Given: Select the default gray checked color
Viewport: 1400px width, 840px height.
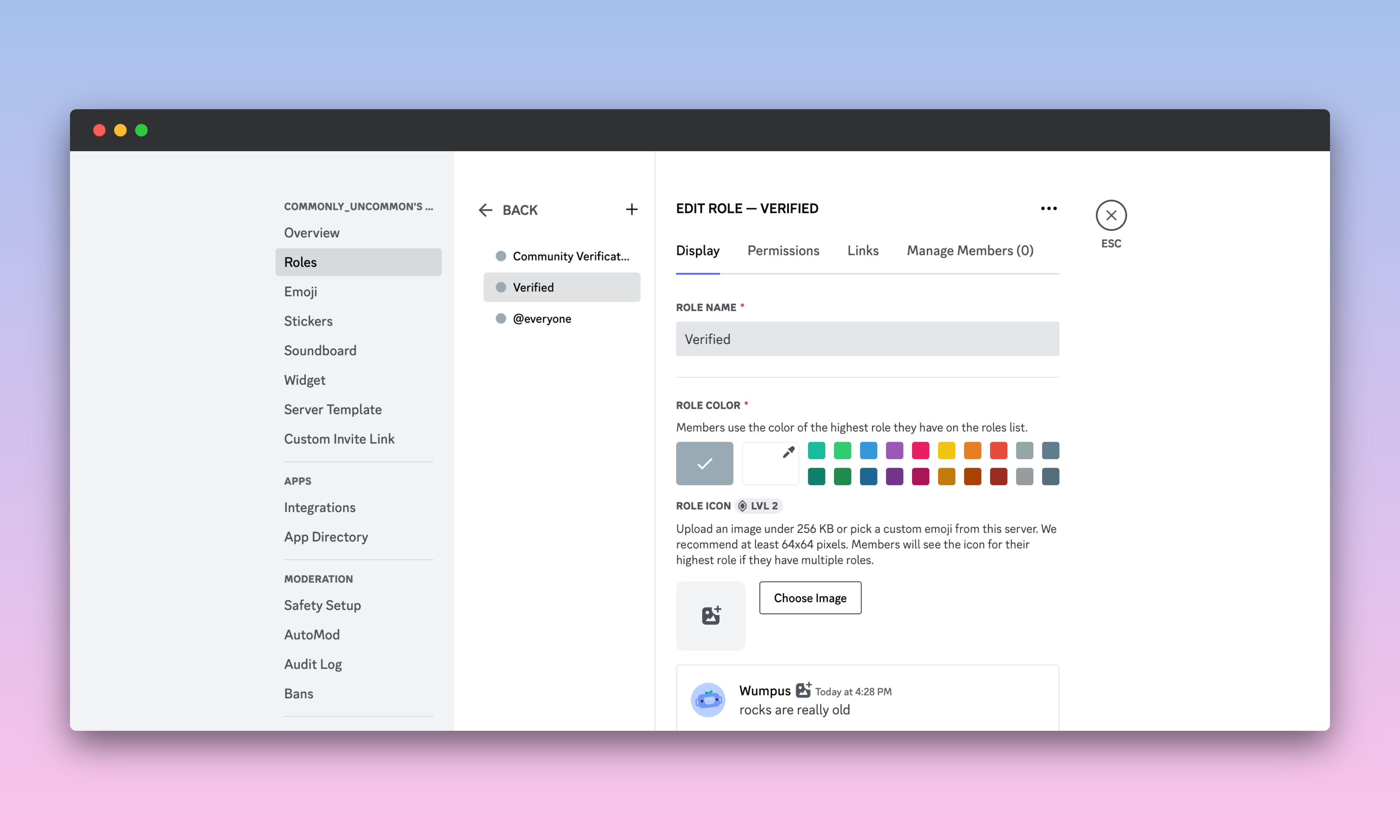Looking at the screenshot, I should click(704, 463).
